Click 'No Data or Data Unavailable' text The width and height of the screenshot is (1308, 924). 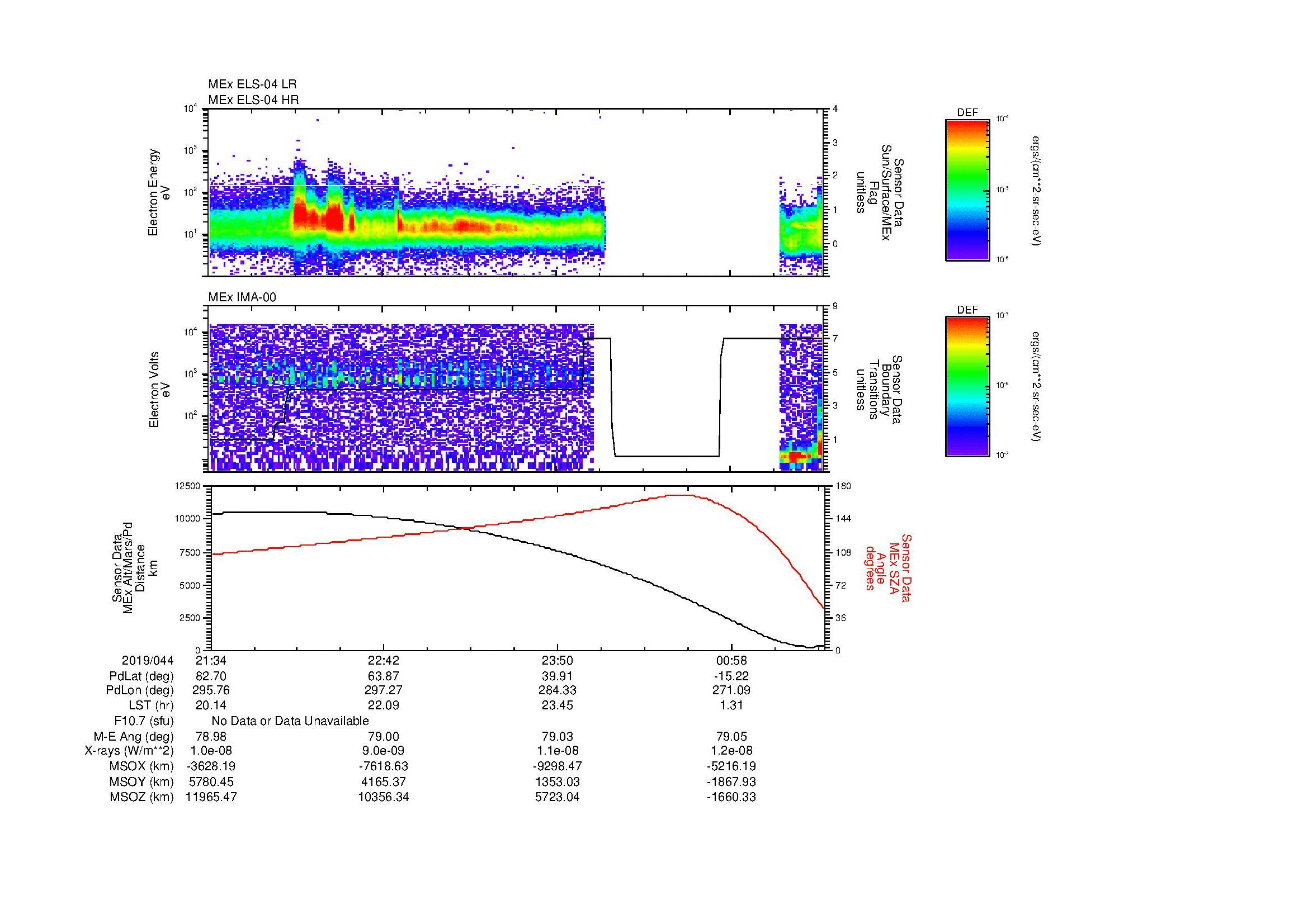pos(290,721)
